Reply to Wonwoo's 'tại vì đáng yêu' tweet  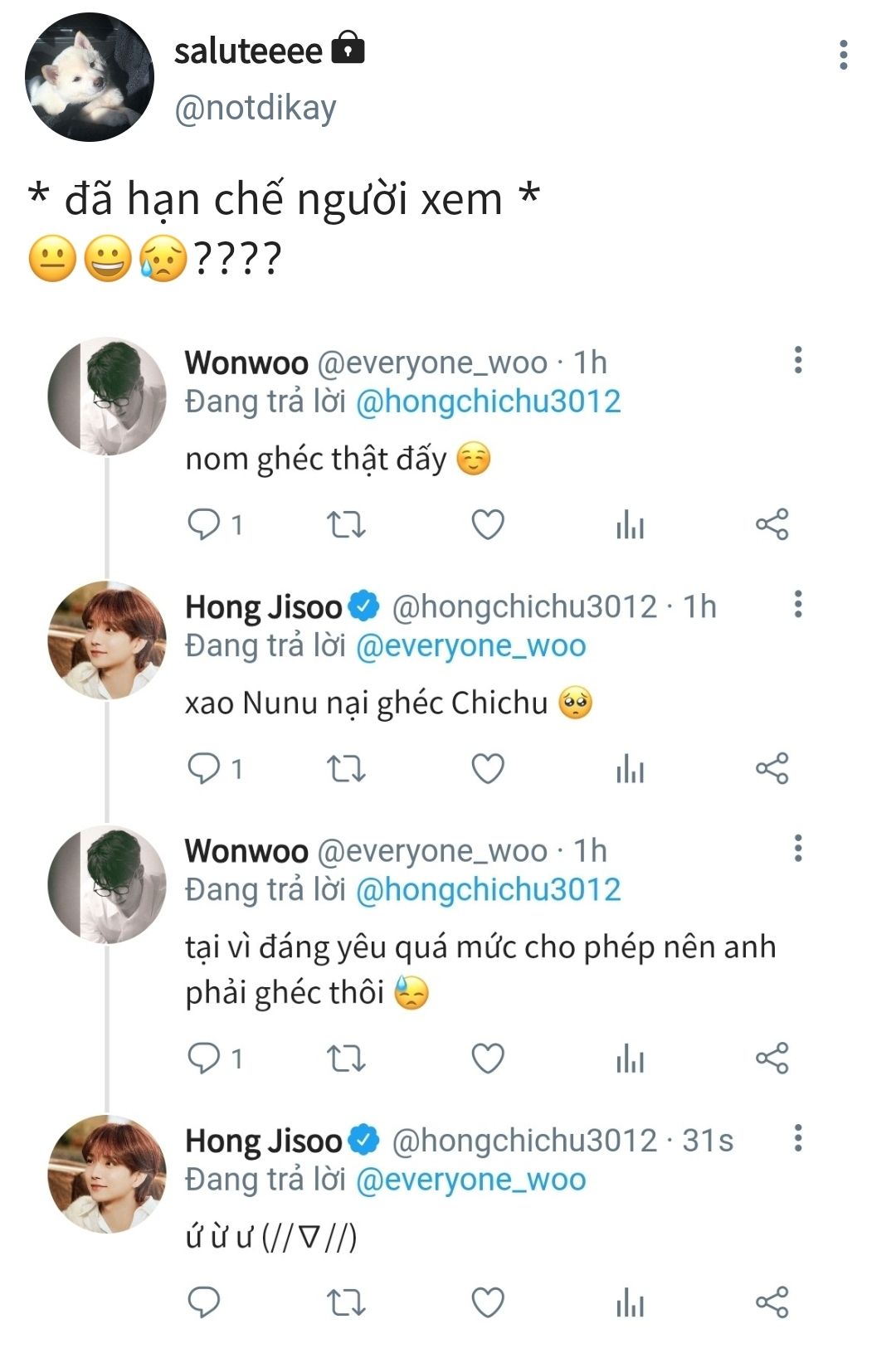[x=204, y=1059]
